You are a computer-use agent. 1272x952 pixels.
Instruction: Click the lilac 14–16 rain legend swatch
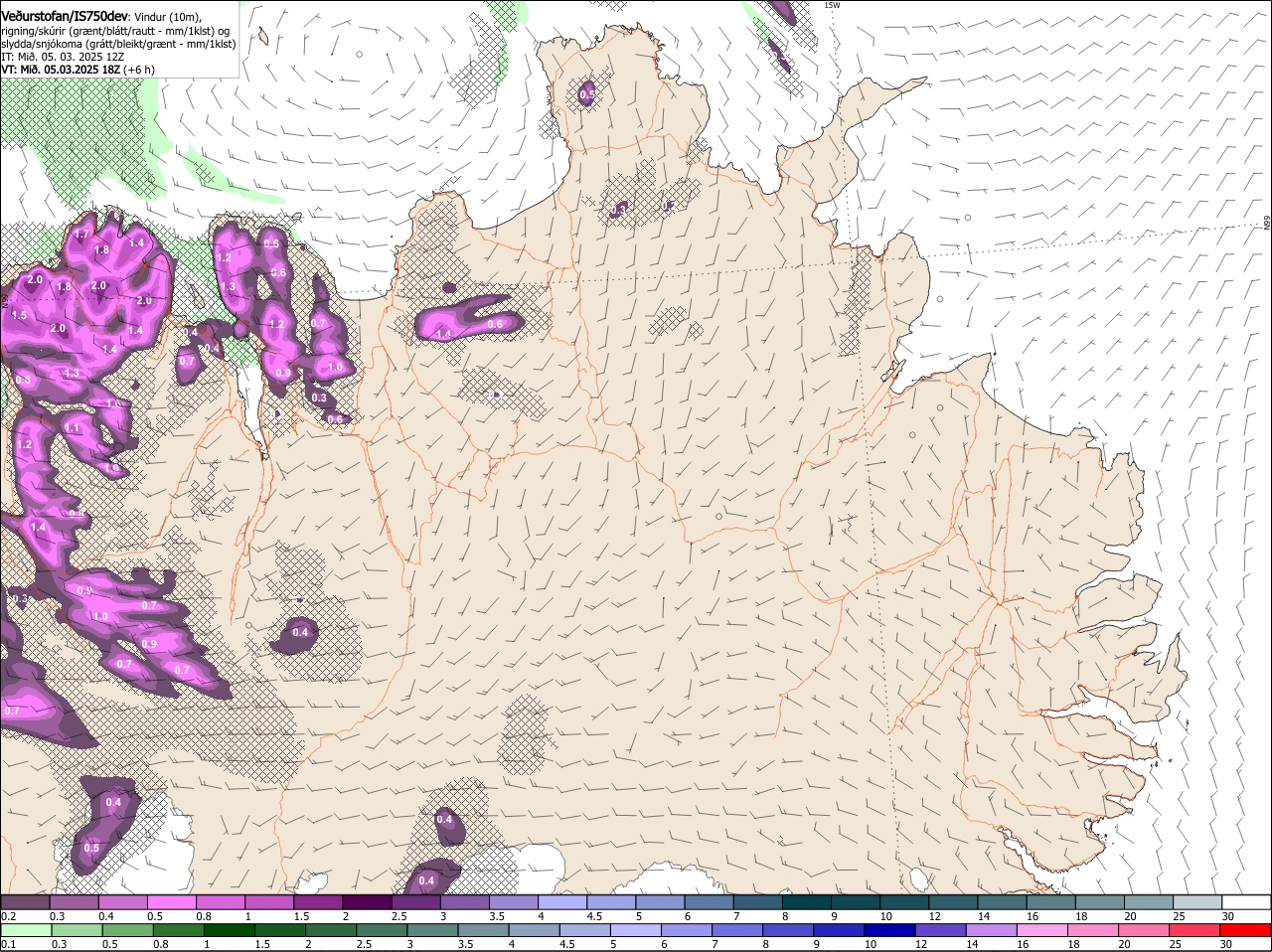pos(991,930)
